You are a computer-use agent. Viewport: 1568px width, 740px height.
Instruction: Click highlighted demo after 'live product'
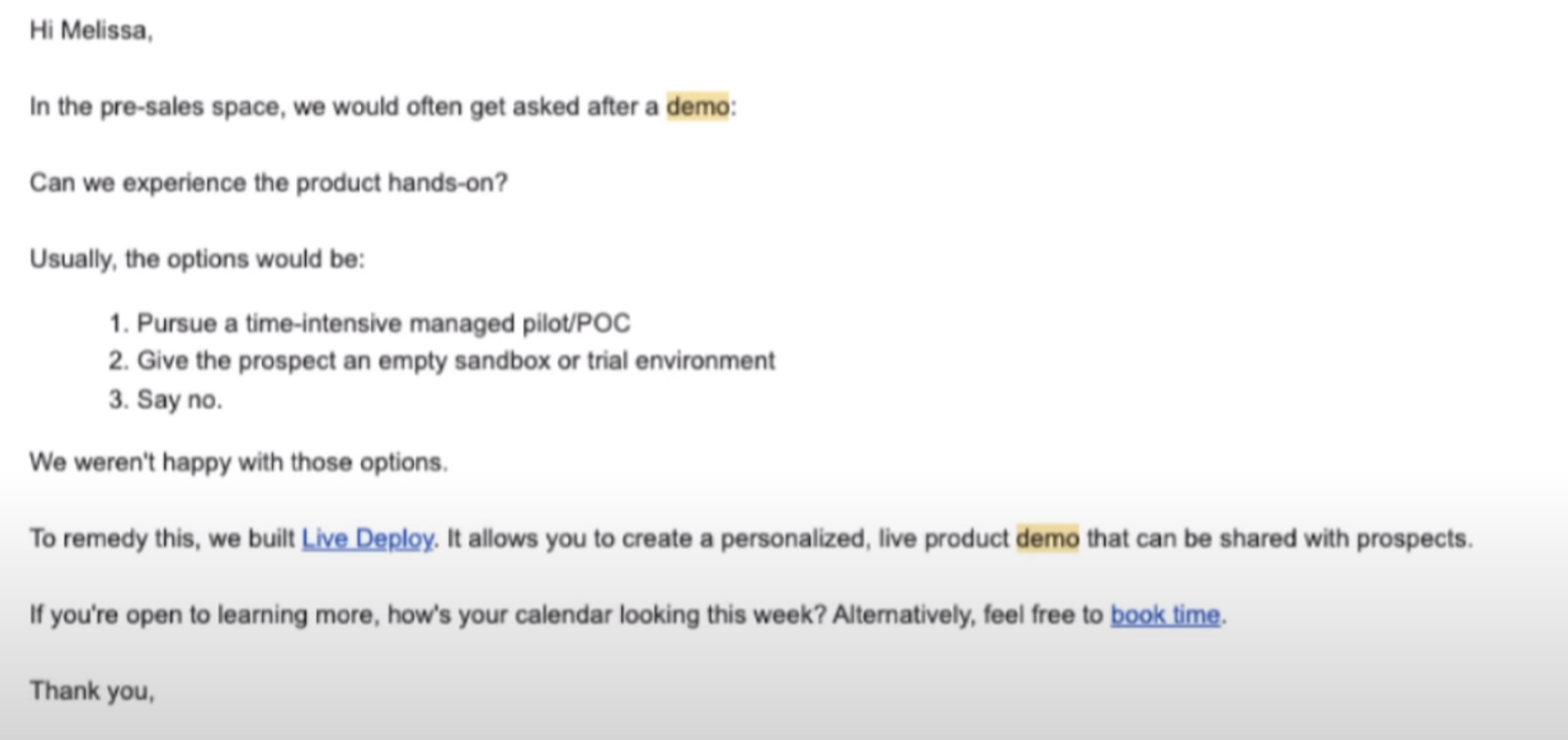[1047, 539]
